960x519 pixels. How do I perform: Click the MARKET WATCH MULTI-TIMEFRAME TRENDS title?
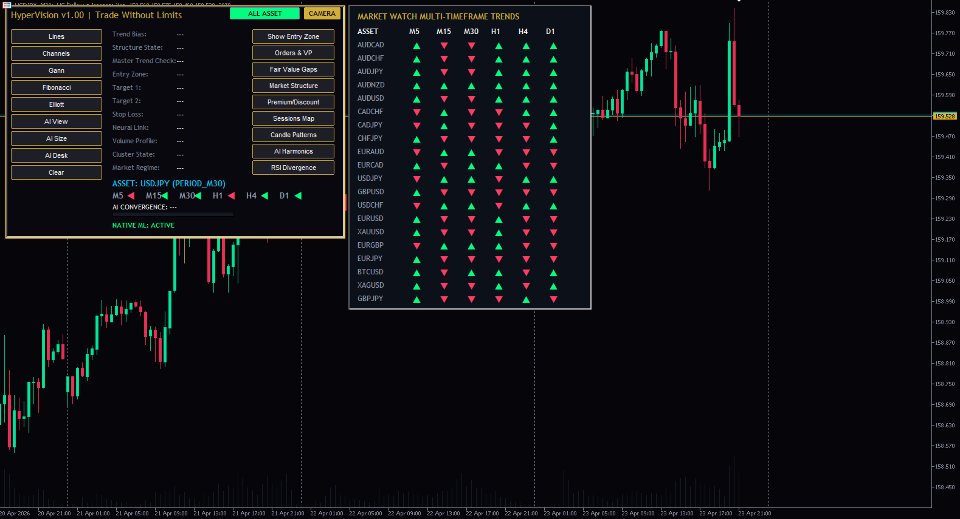[438, 17]
